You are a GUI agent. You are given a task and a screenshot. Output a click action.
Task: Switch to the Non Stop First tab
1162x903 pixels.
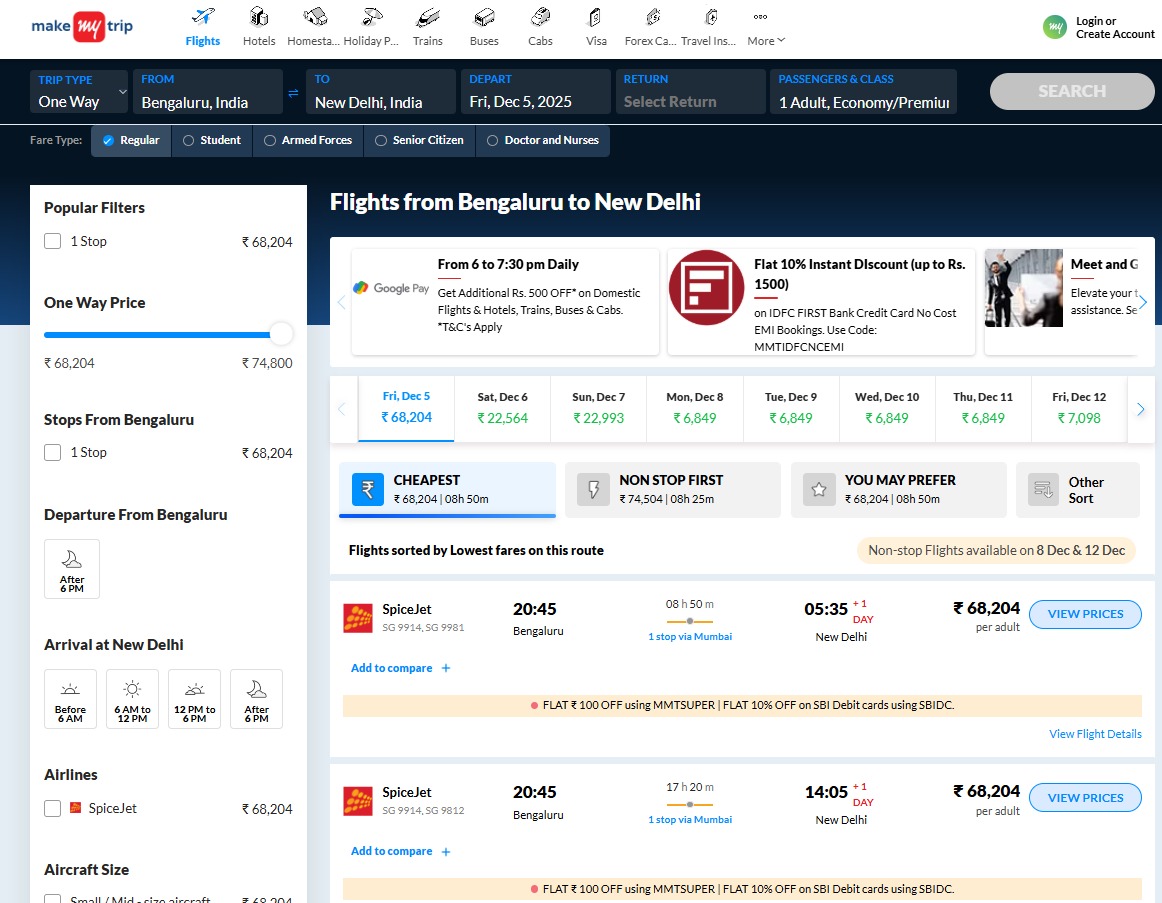tap(672, 489)
